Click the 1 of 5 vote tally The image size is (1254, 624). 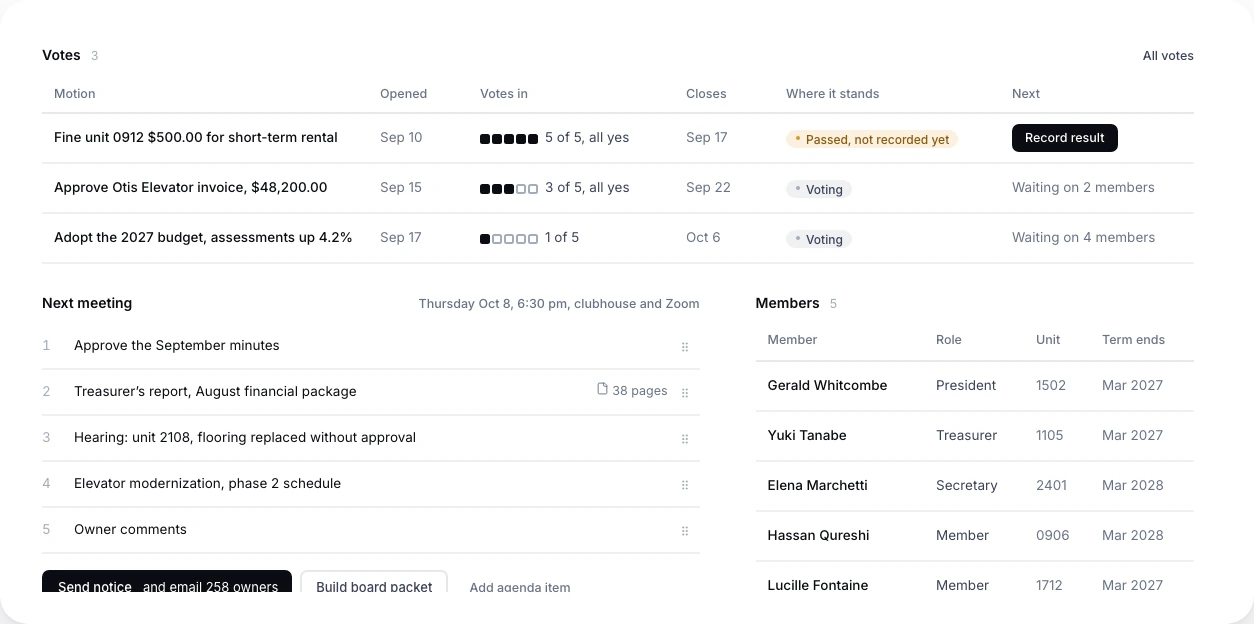point(530,238)
